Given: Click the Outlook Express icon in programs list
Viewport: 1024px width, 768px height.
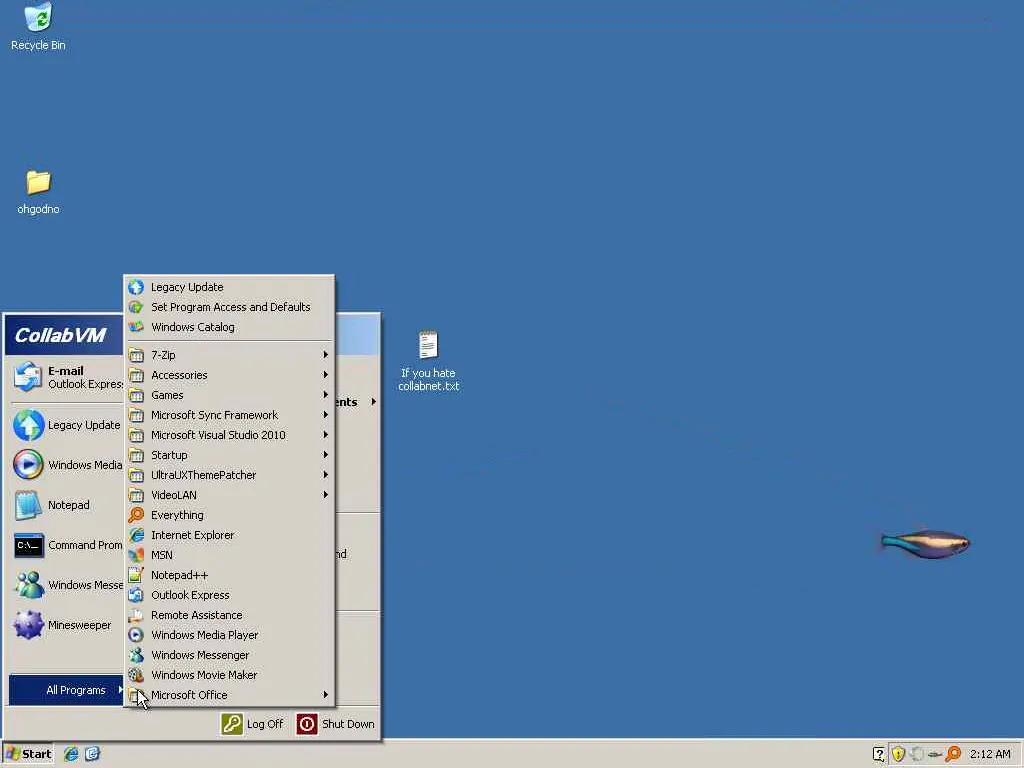Looking at the screenshot, I should (136, 595).
